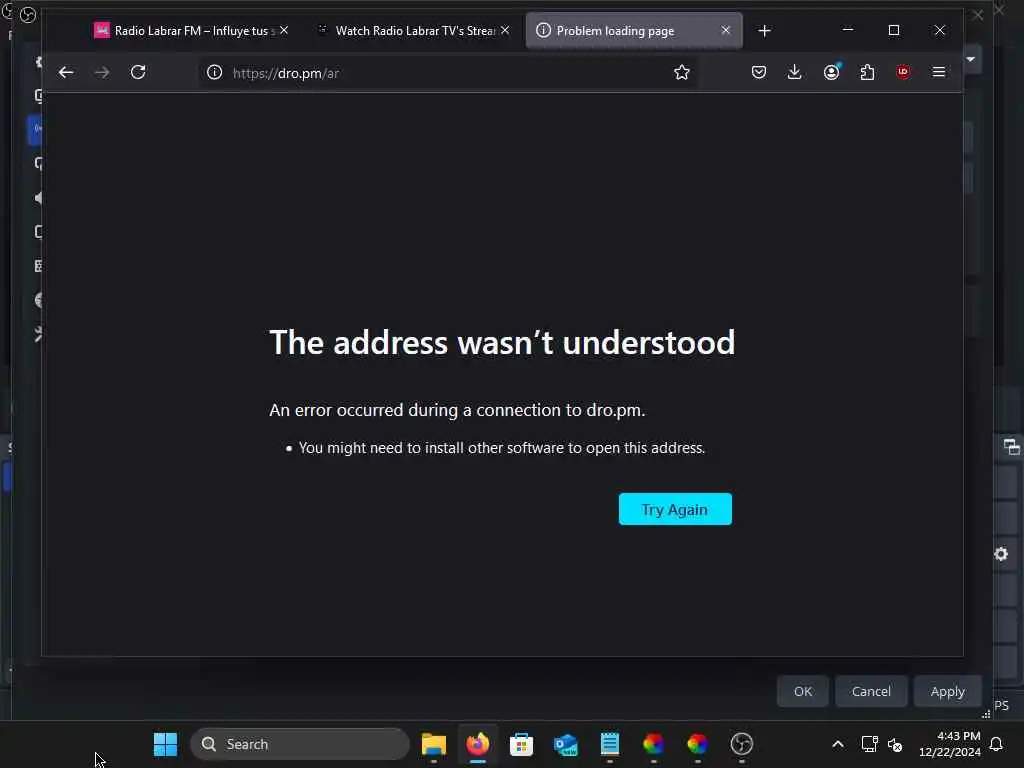Open the Downloads panel icon

(794, 72)
